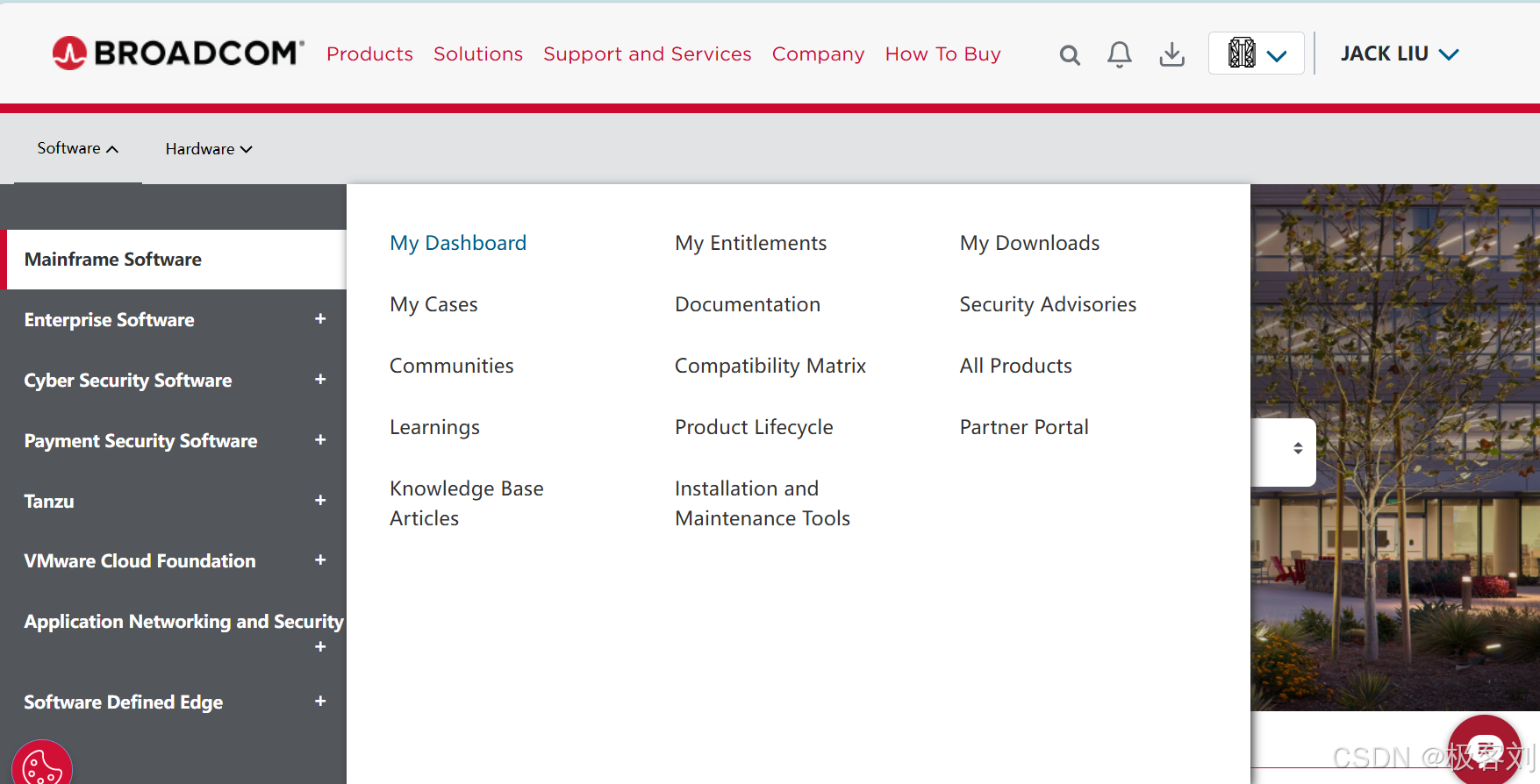
Task: Open Knowledge Base Articles link
Action: (x=467, y=503)
